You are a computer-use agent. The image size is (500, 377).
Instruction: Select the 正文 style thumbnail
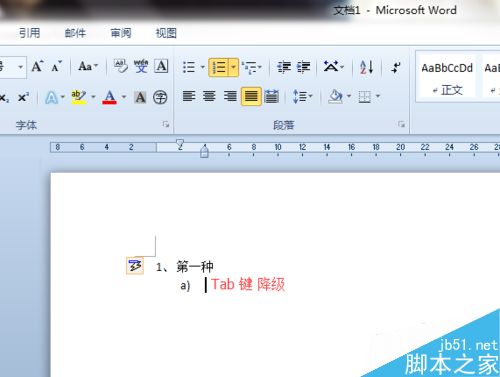click(447, 78)
